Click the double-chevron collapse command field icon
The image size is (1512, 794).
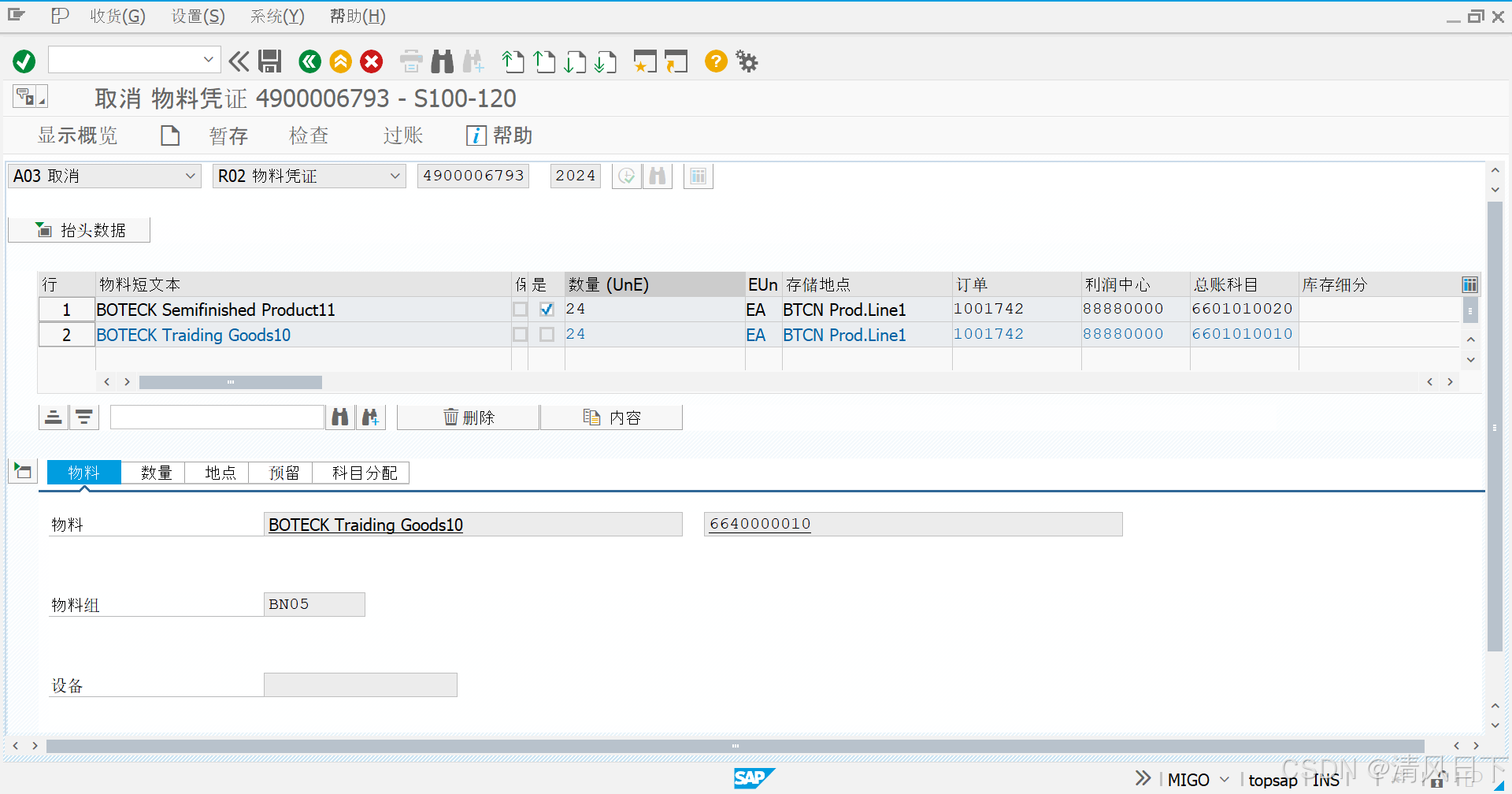coord(239,61)
